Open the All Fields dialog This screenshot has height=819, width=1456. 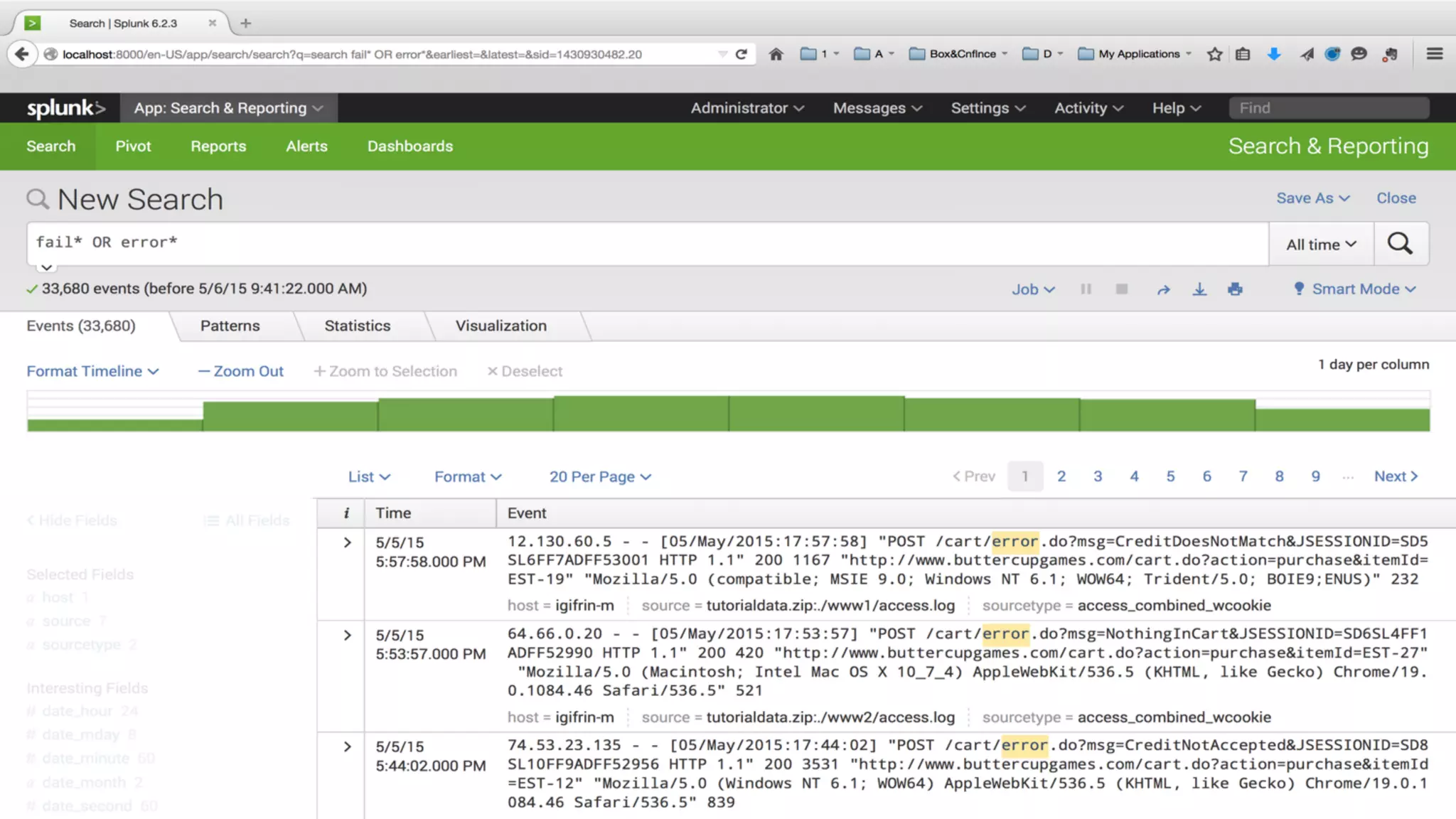(x=247, y=520)
